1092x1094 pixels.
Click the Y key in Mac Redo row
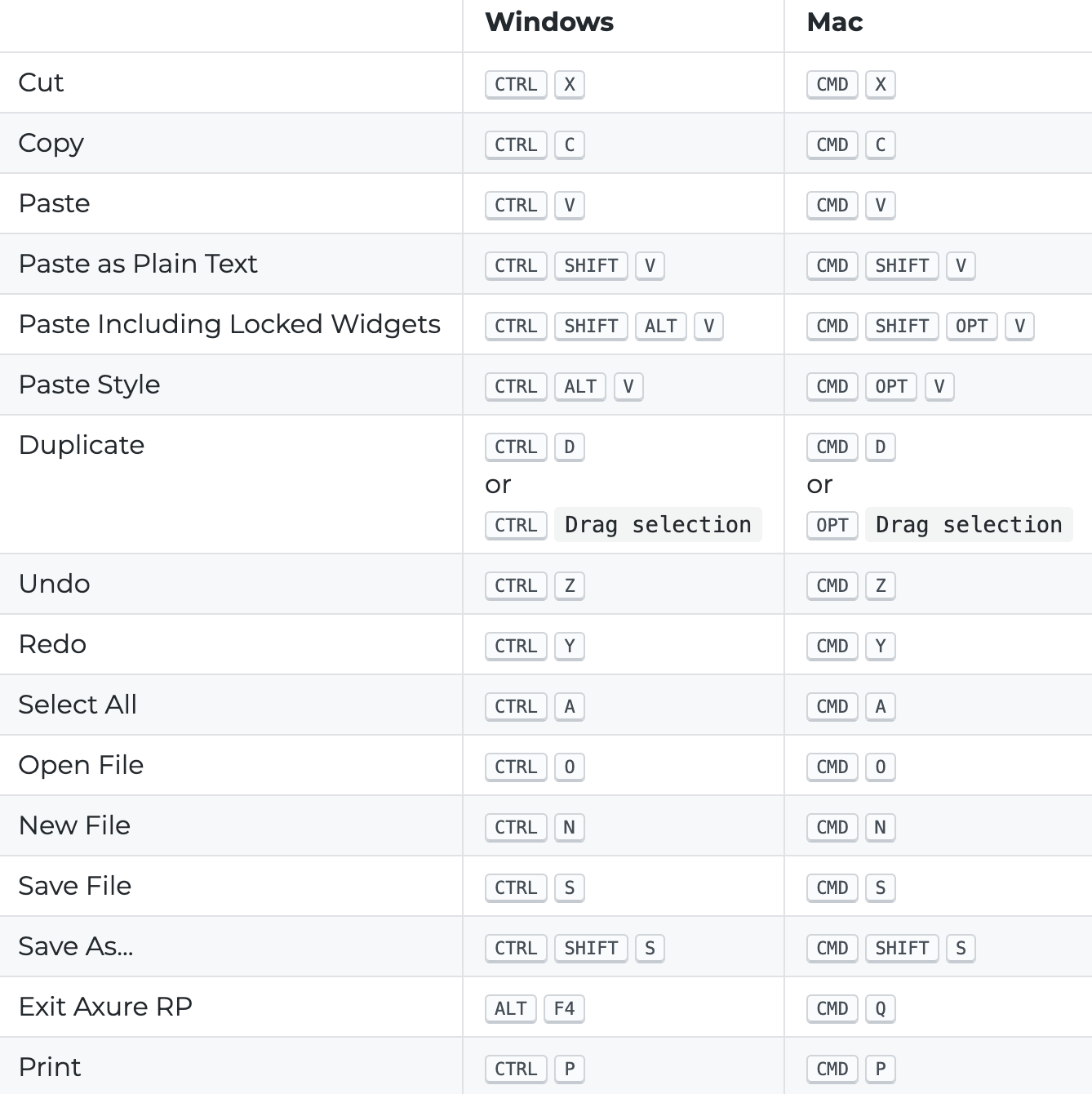tap(881, 646)
